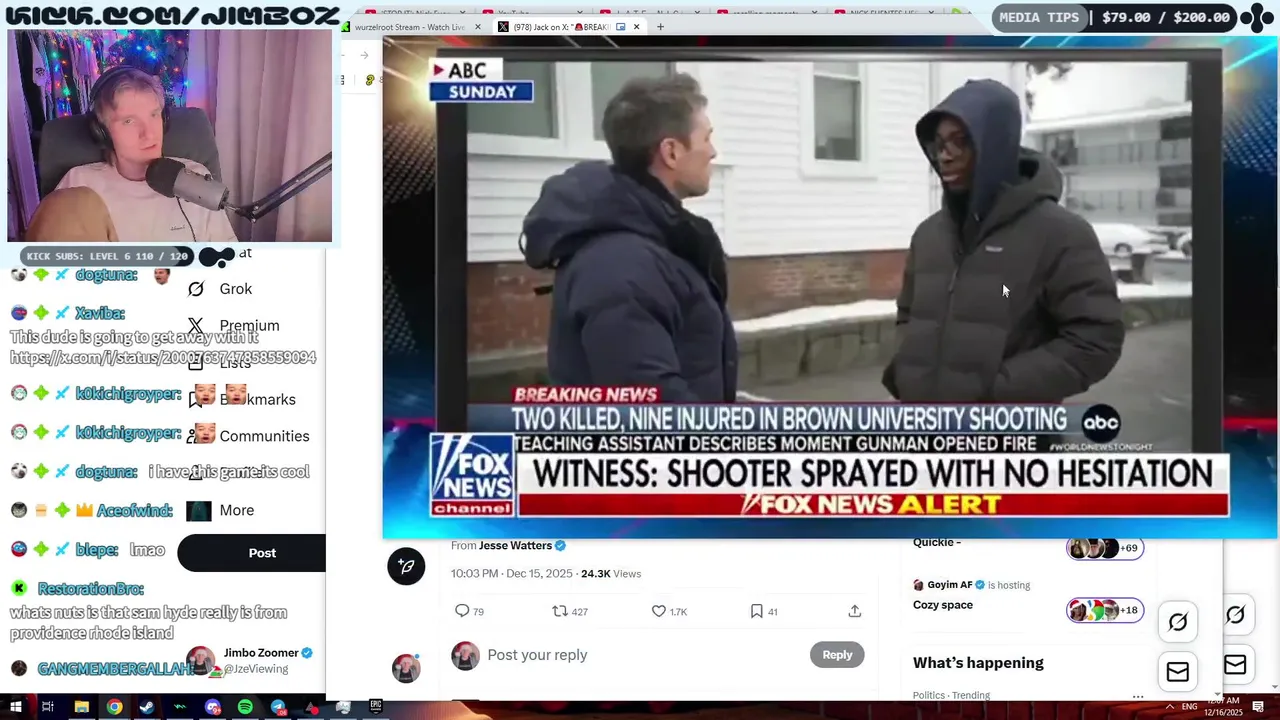
Task: Click the outer Grok button at right edge
Action: (1236, 615)
